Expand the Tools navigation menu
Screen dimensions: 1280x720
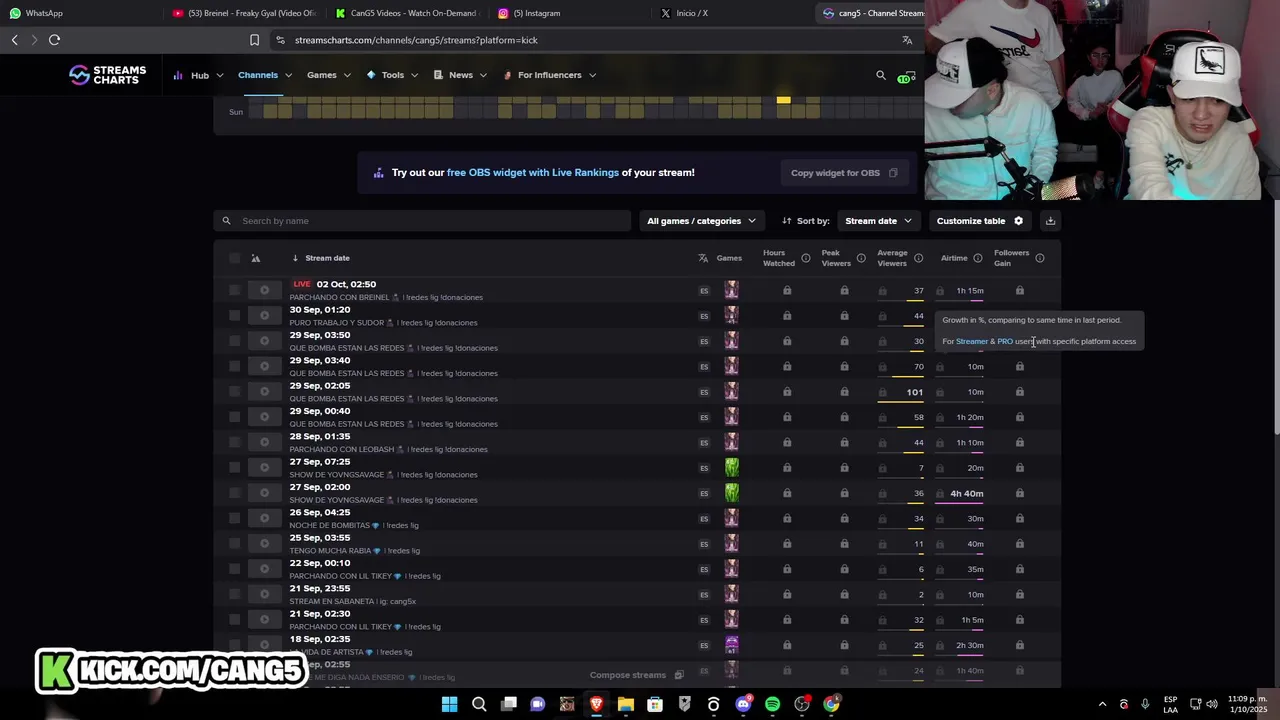[x=392, y=75]
